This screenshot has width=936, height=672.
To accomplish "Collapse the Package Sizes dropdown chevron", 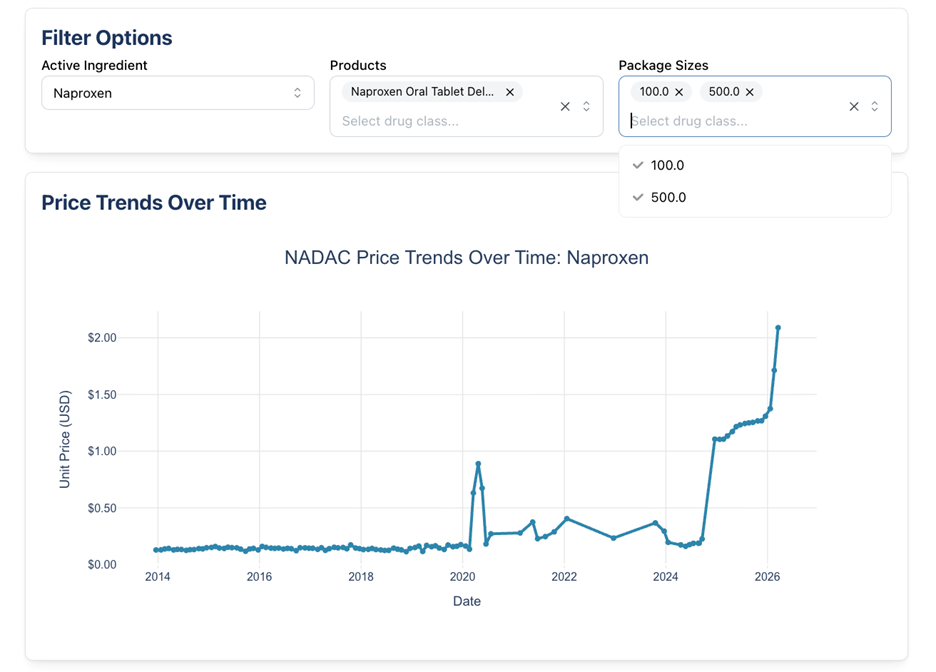I will (x=875, y=106).
